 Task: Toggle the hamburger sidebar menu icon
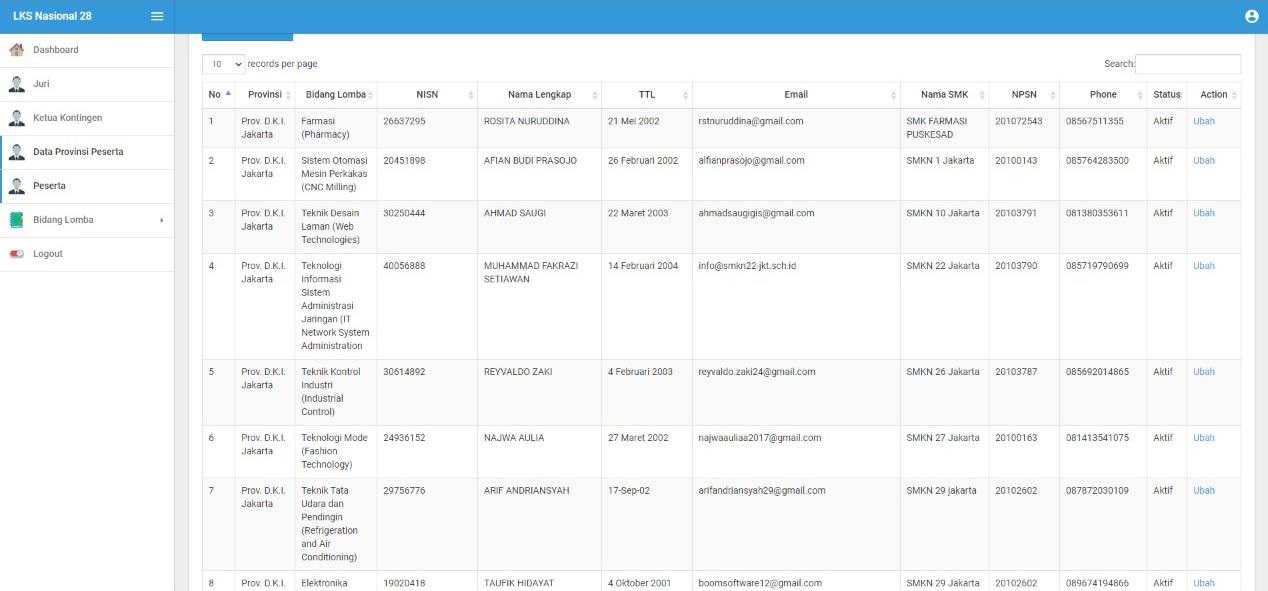coord(156,16)
